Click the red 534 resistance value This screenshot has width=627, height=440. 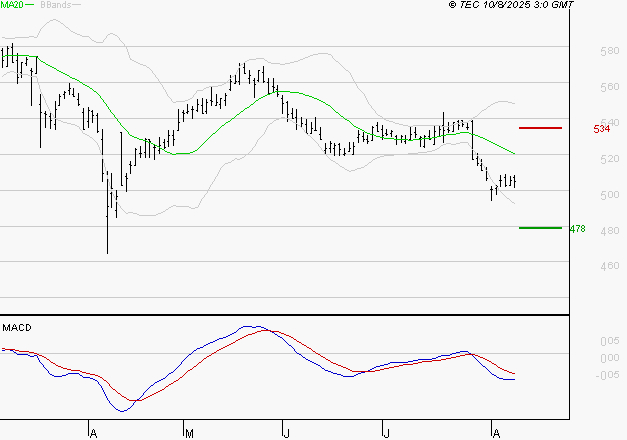click(602, 129)
